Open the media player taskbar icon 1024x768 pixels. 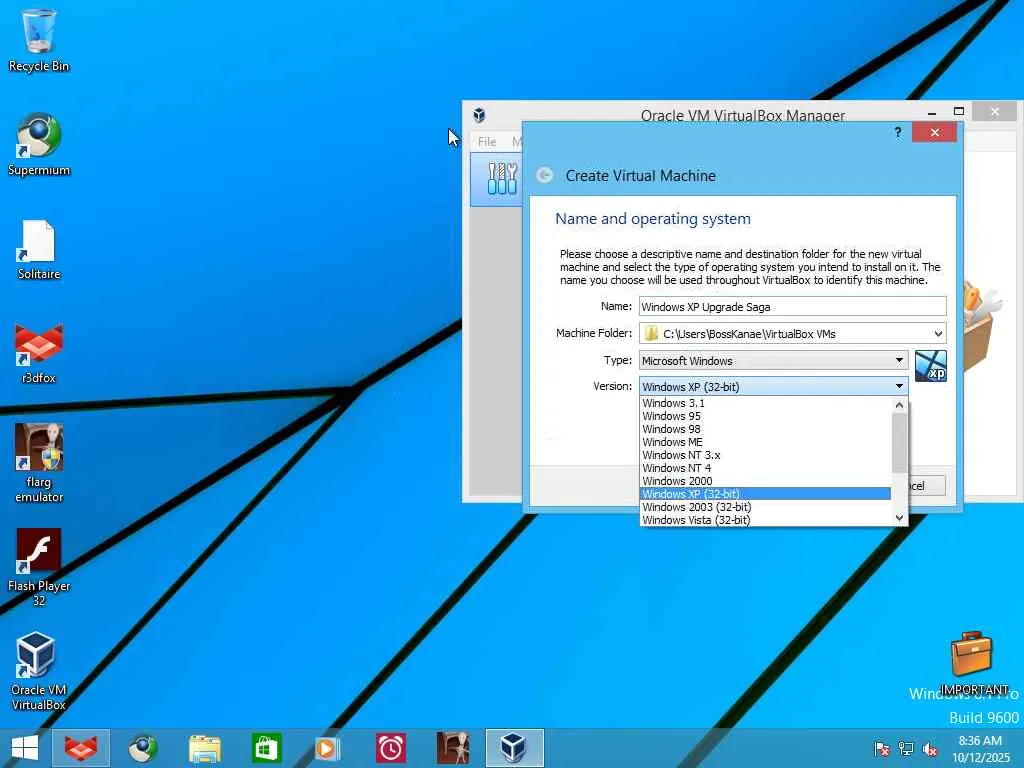[x=328, y=748]
